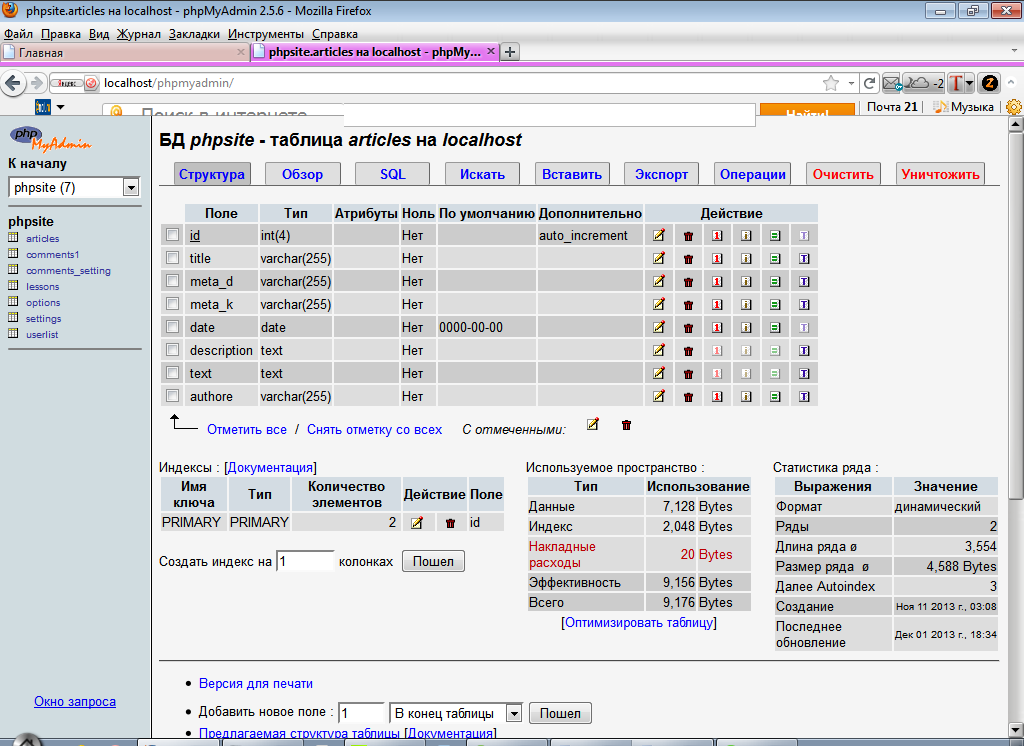Screen dimensions: 1024x746
Task: Click the Отметить все link
Action: (x=247, y=430)
